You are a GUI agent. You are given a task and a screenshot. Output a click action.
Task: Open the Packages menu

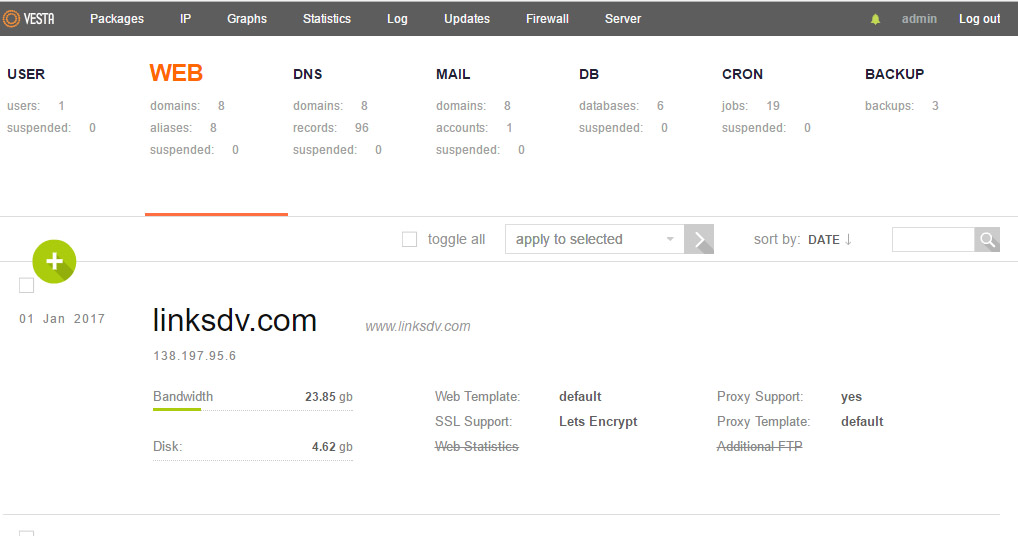pos(117,19)
